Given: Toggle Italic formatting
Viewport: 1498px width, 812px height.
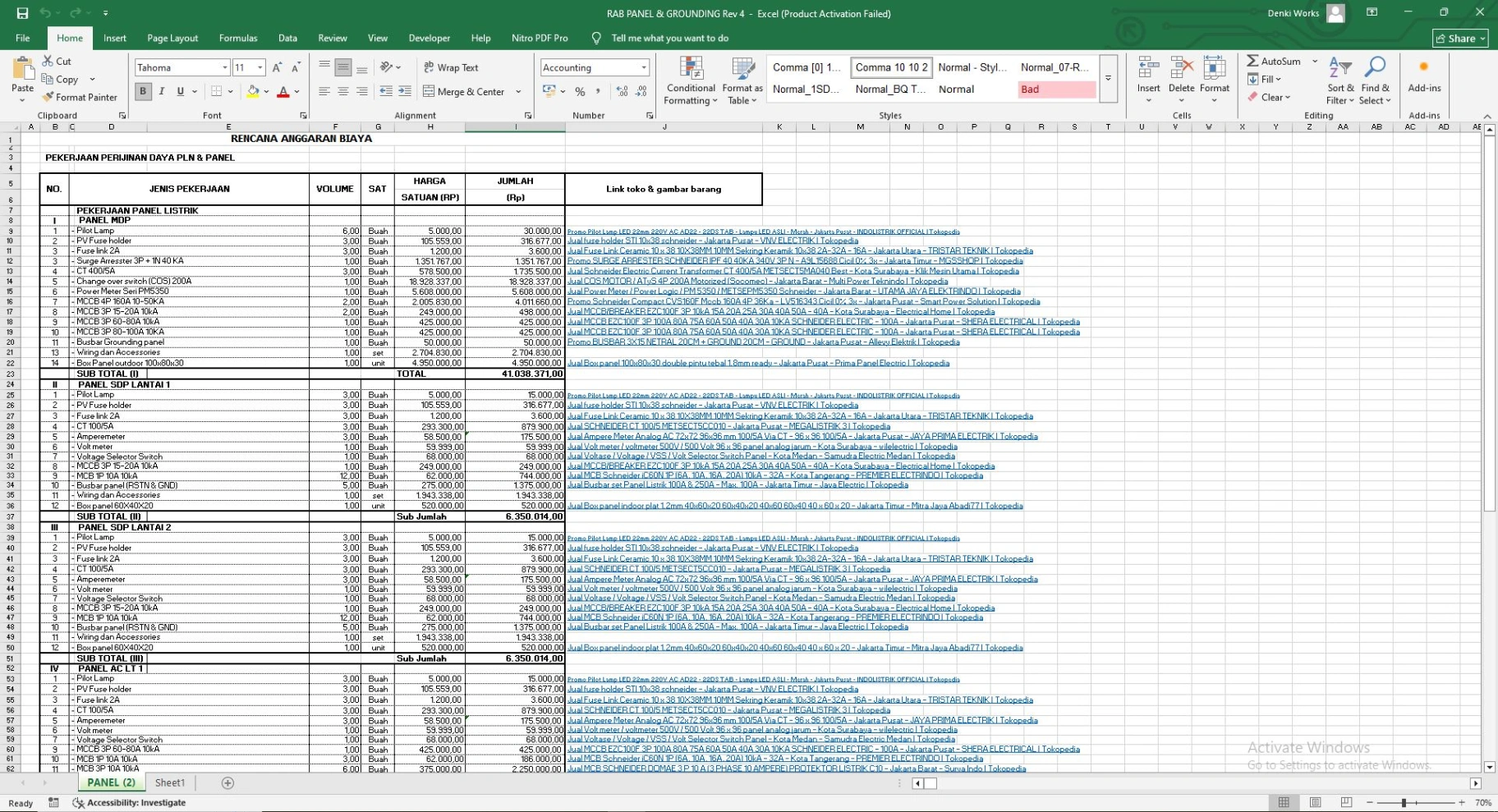Looking at the screenshot, I should tap(162, 91).
